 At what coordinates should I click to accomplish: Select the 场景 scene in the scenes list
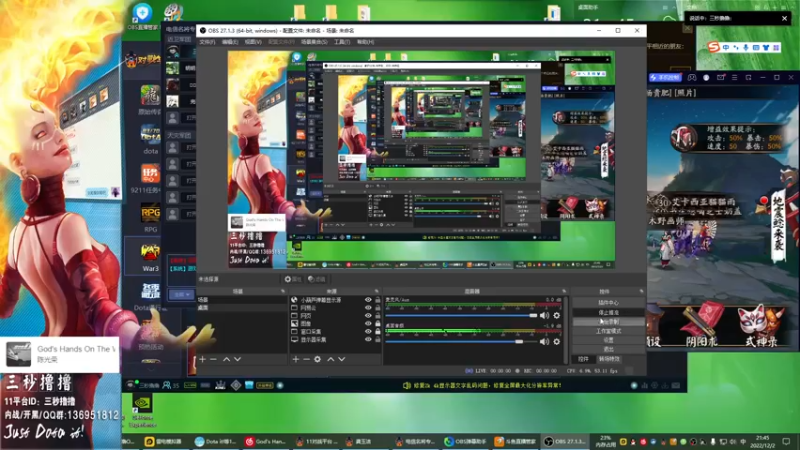tap(242, 300)
